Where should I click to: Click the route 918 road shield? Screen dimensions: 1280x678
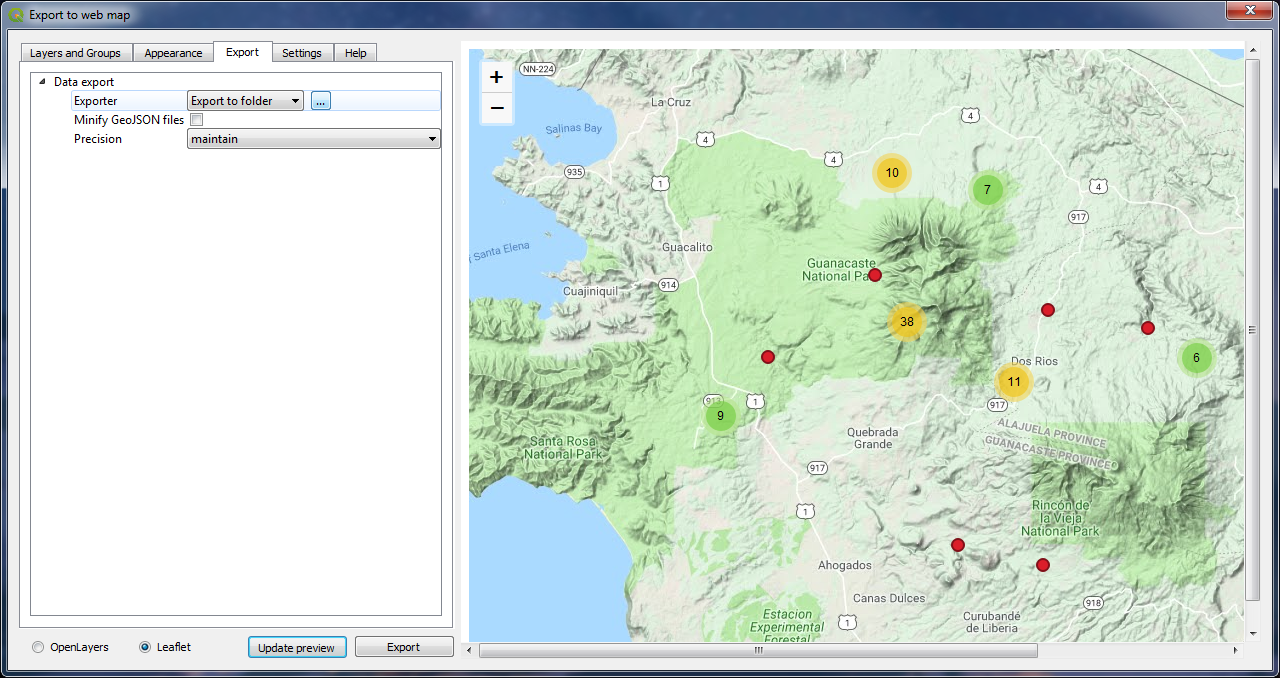coord(1093,602)
